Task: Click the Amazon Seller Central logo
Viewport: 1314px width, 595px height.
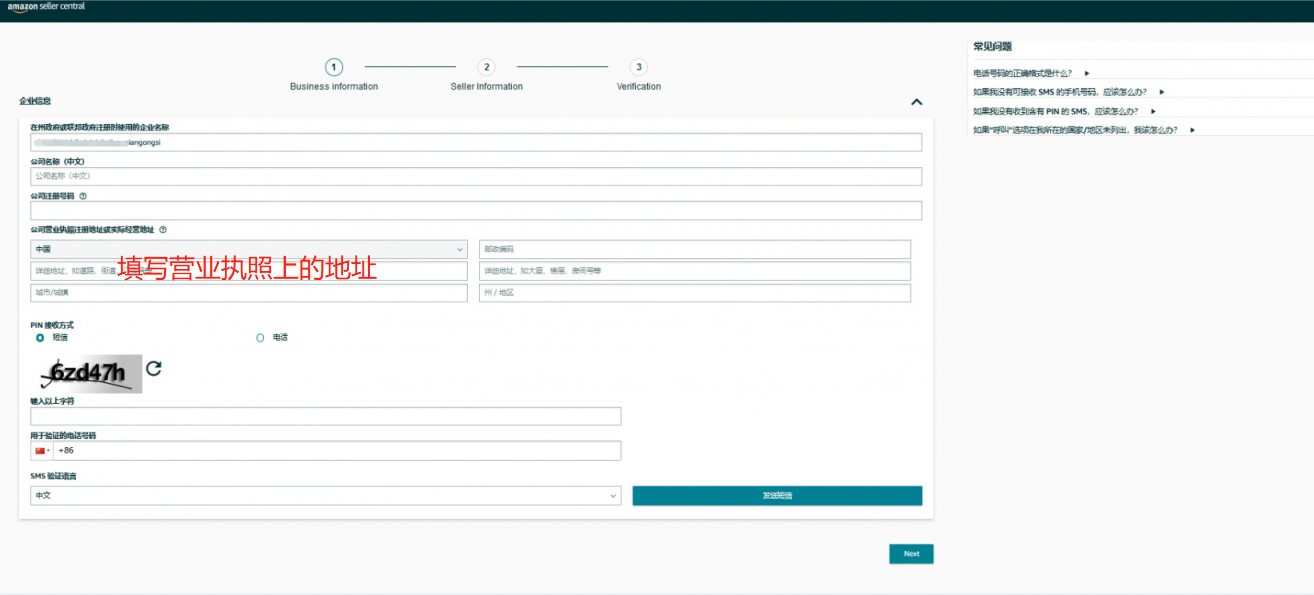Action: click(46, 7)
